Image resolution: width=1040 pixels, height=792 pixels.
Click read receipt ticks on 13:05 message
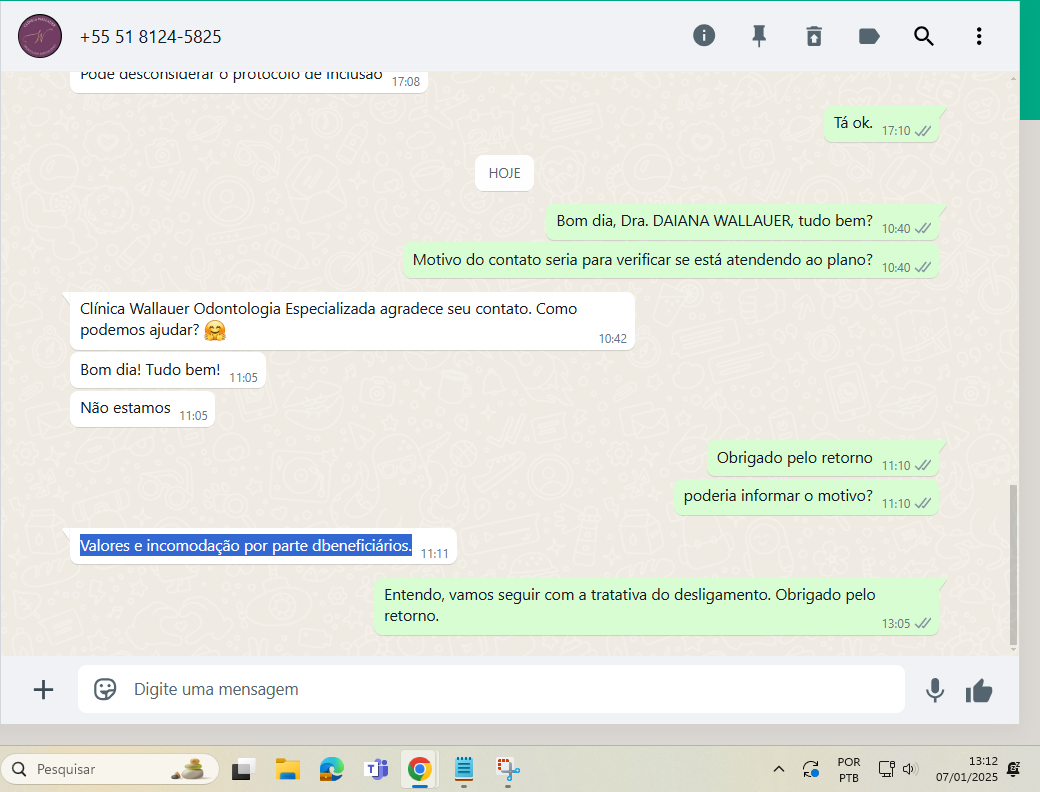click(923, 624)
